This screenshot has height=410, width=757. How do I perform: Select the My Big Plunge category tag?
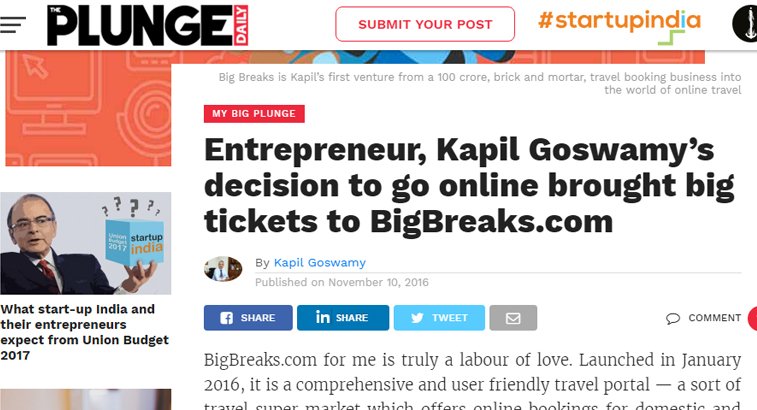[x=254, y=114]
